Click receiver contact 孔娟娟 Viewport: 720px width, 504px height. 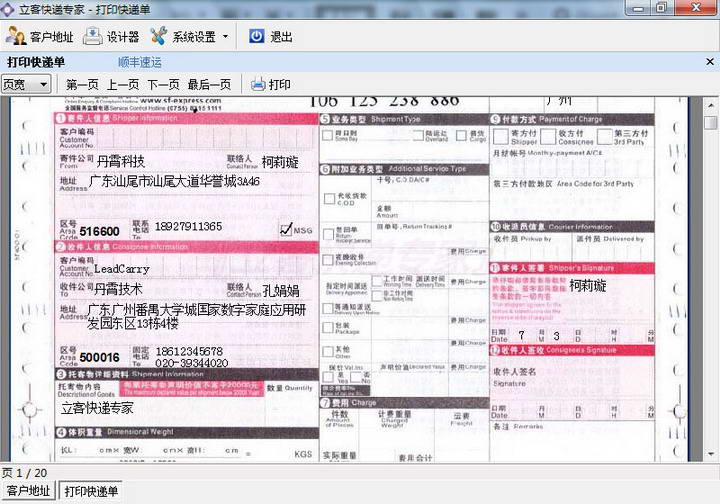[281, 290]
